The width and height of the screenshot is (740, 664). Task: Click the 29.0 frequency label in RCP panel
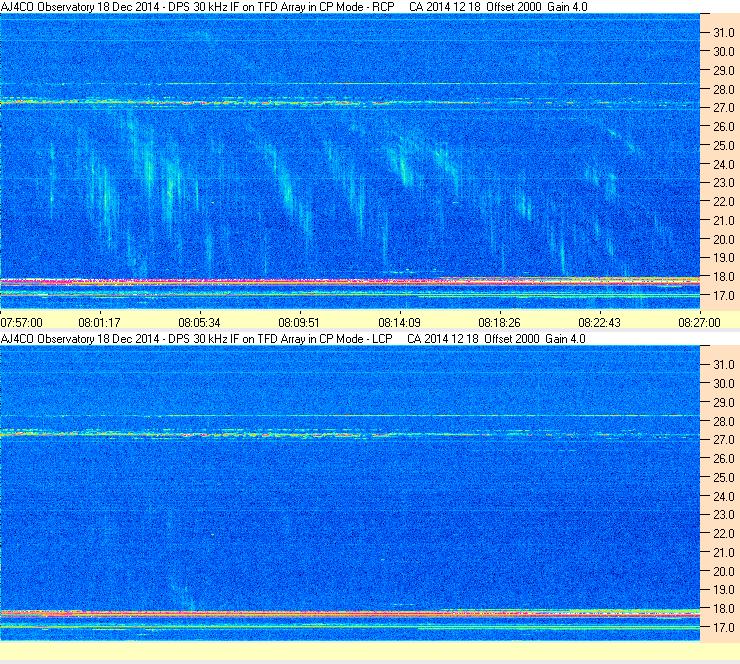coord(724,71)
